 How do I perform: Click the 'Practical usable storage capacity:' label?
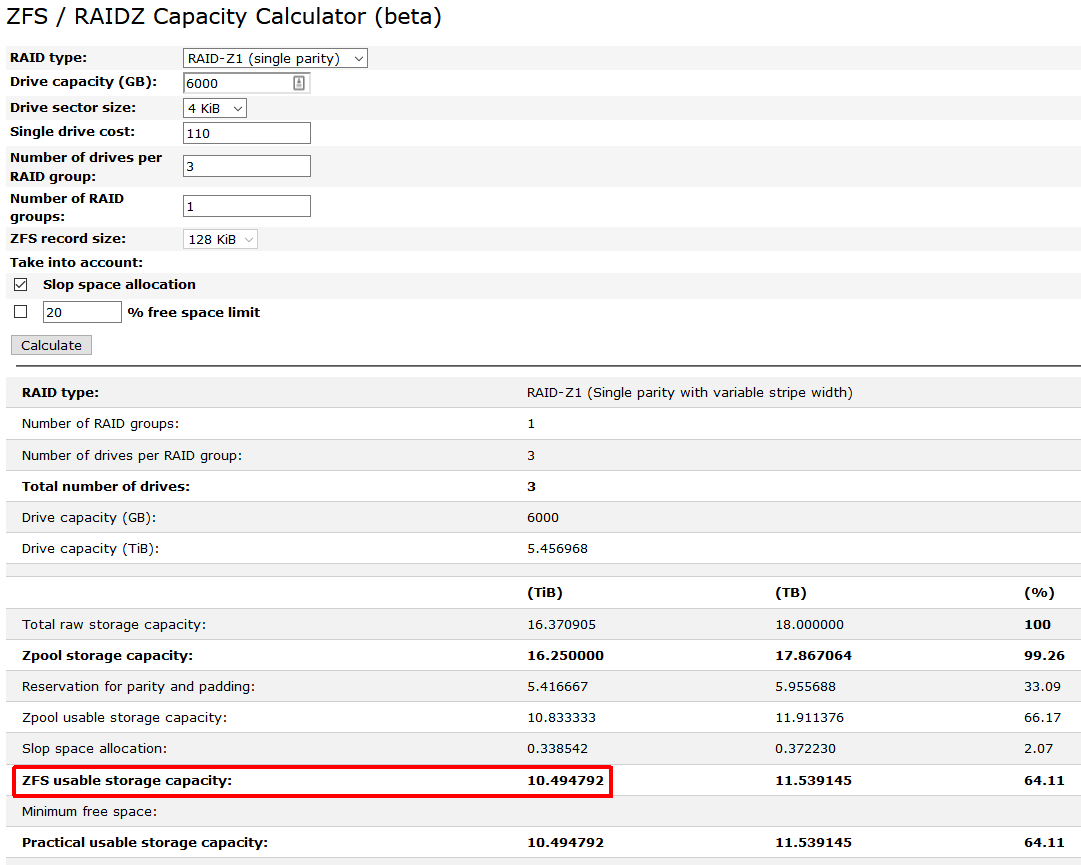(x=145, y=842)
